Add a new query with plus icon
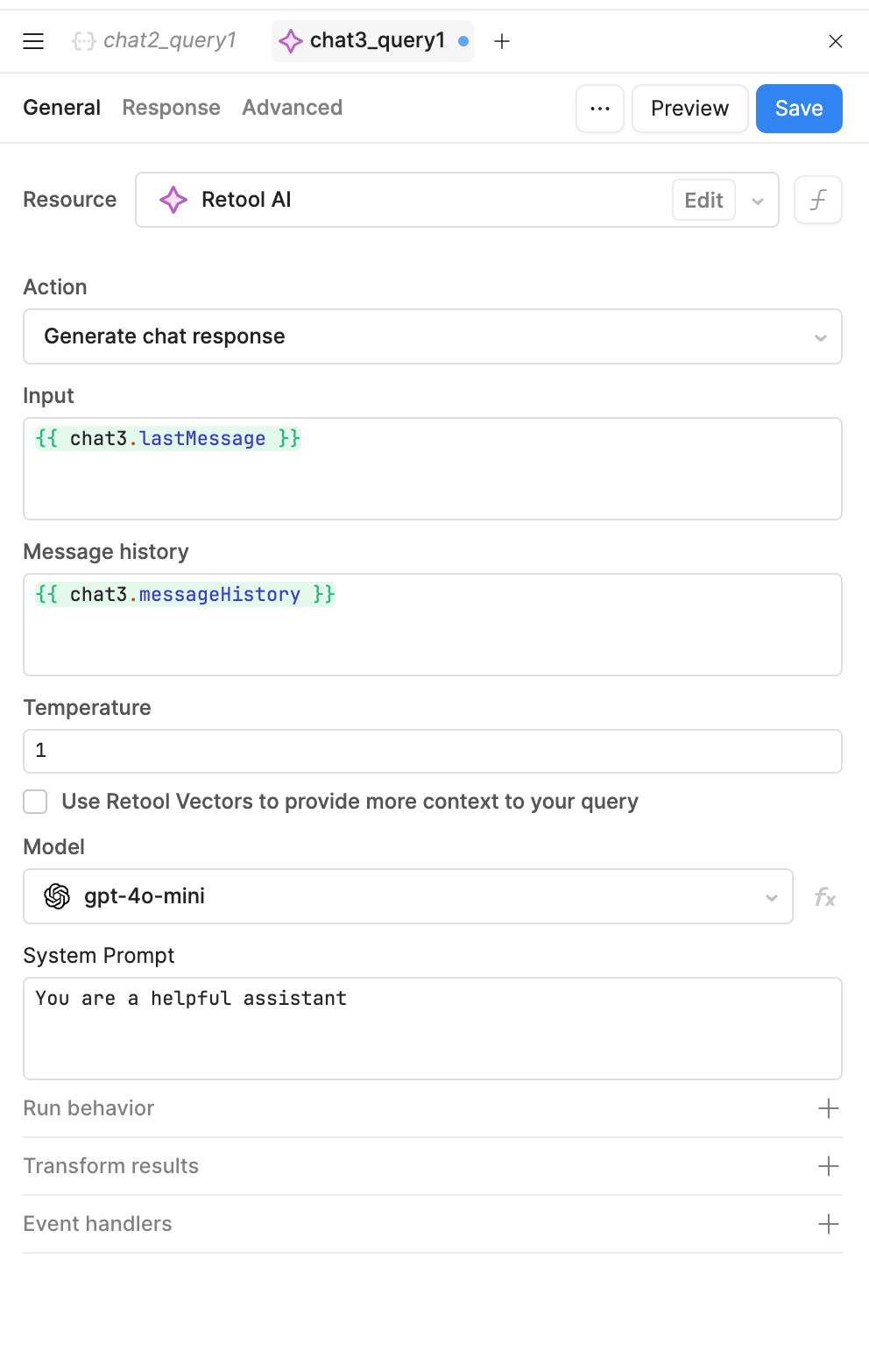 pyautogui.click(x=502, y=41)
